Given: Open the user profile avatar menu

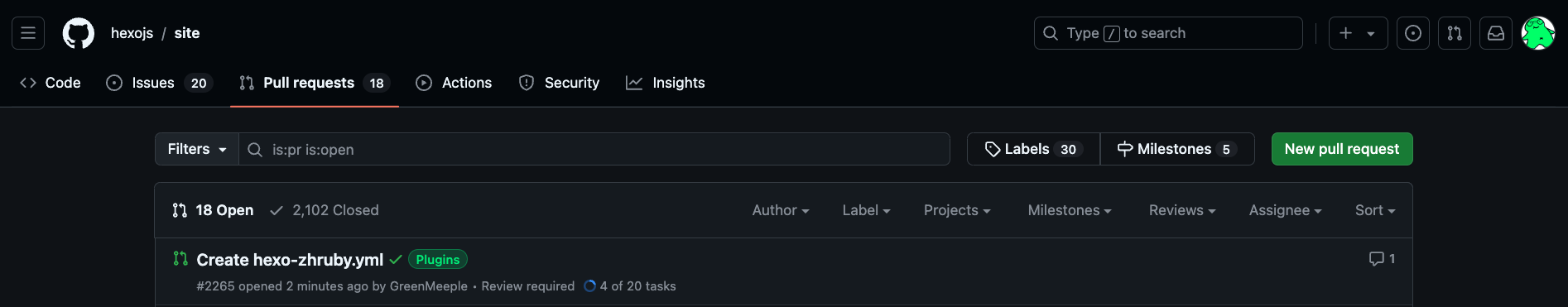Looking at the screenshot, I should tap(1538, 33).
